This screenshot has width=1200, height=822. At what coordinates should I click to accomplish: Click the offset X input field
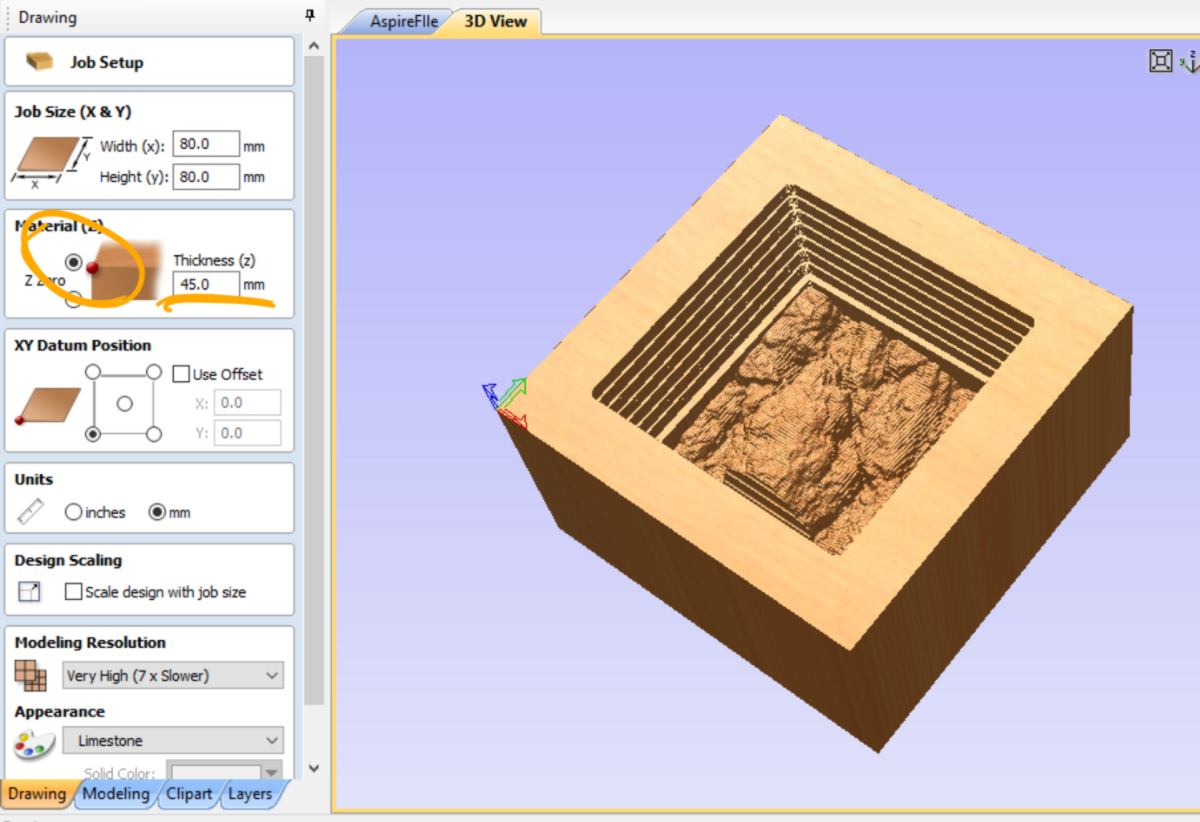point(247,403)
